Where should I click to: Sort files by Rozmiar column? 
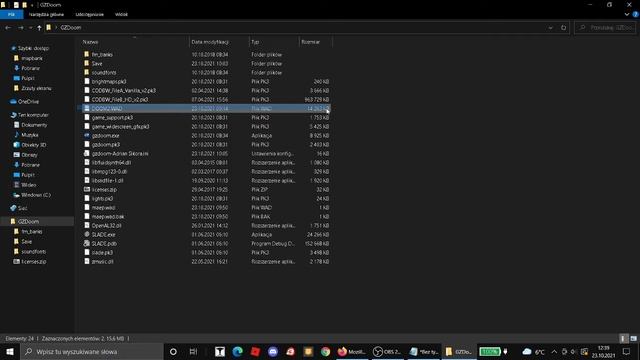(311, 42)
